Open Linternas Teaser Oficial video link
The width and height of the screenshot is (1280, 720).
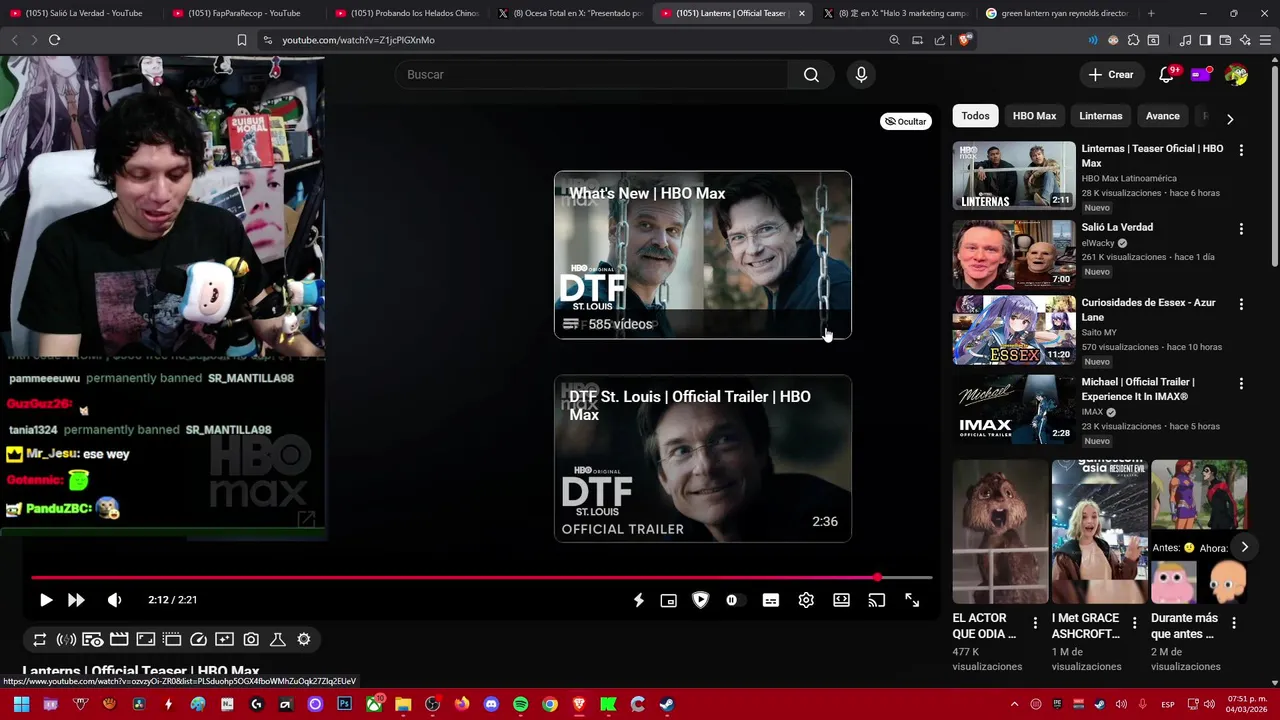point(1152,156)
